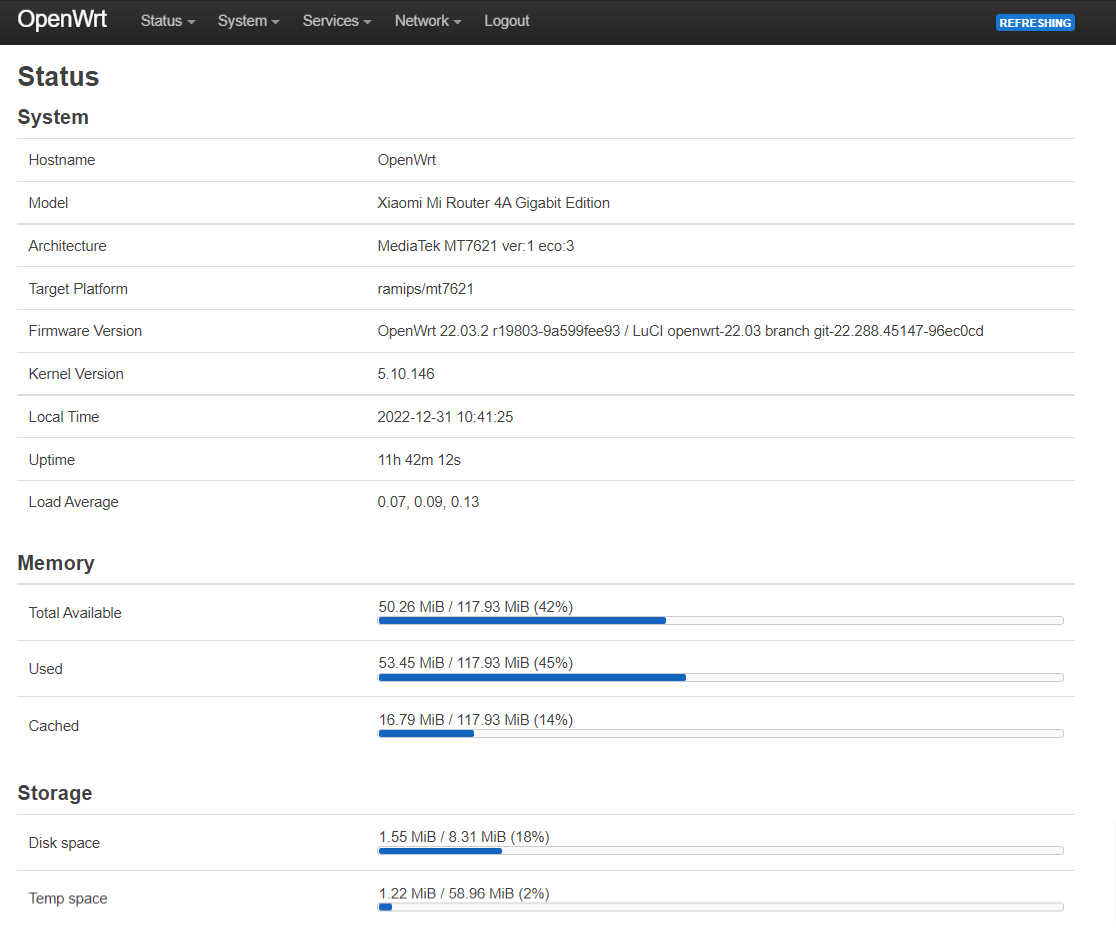Select the kernel version 5.10.146
Viewport: 1116px width, 941px height.
[406, 374]
